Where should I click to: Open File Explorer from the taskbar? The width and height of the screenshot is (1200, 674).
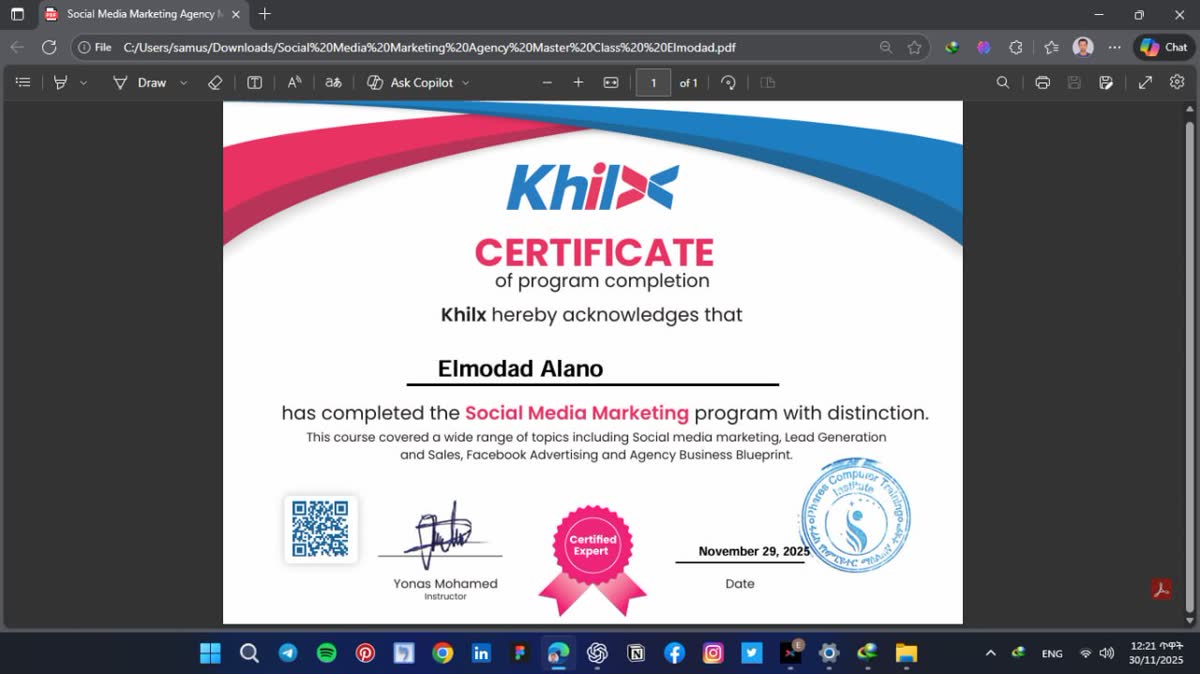(x=906, y=653)
